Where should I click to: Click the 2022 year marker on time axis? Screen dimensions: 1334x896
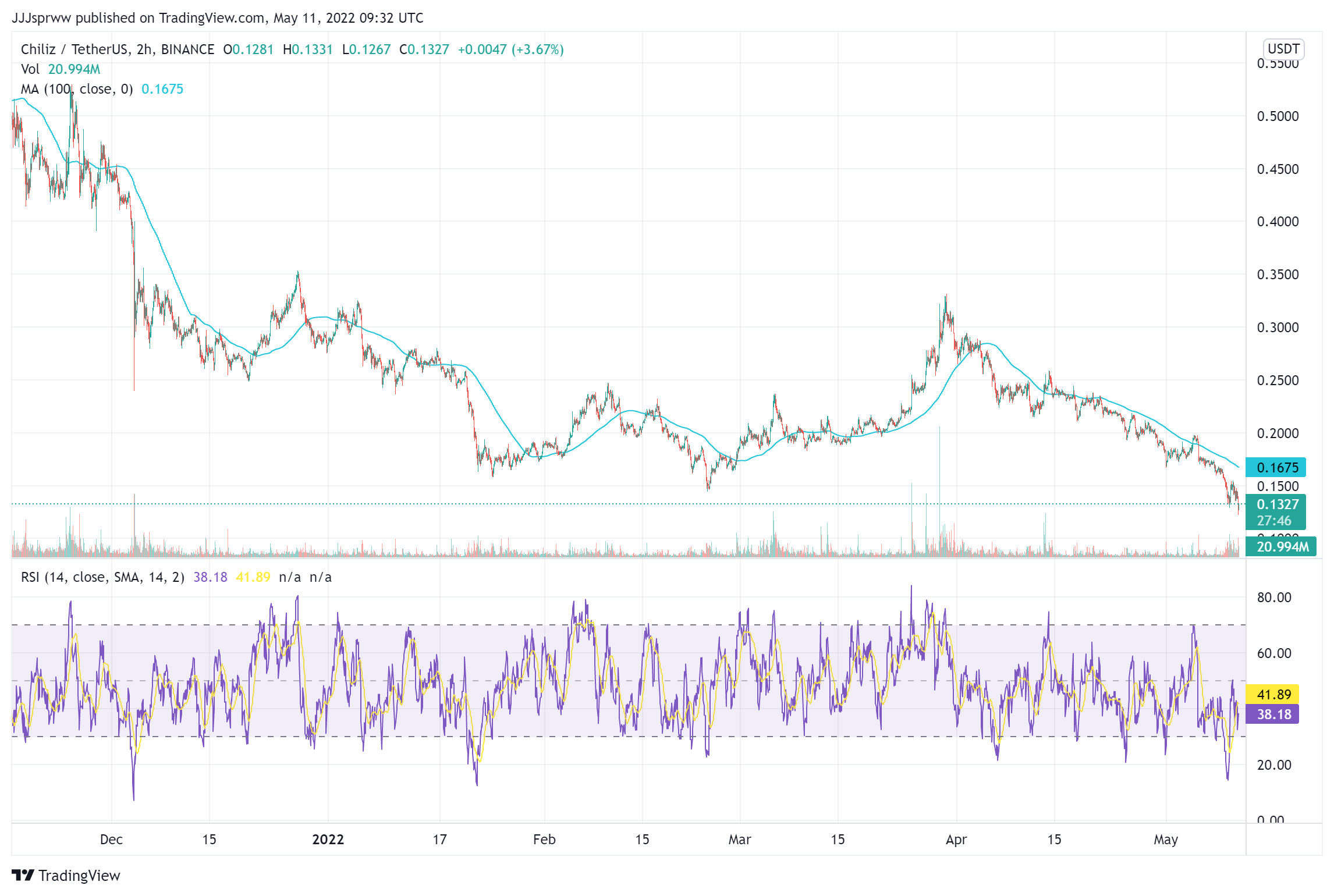pyautogui.click(x=328, y=840)
